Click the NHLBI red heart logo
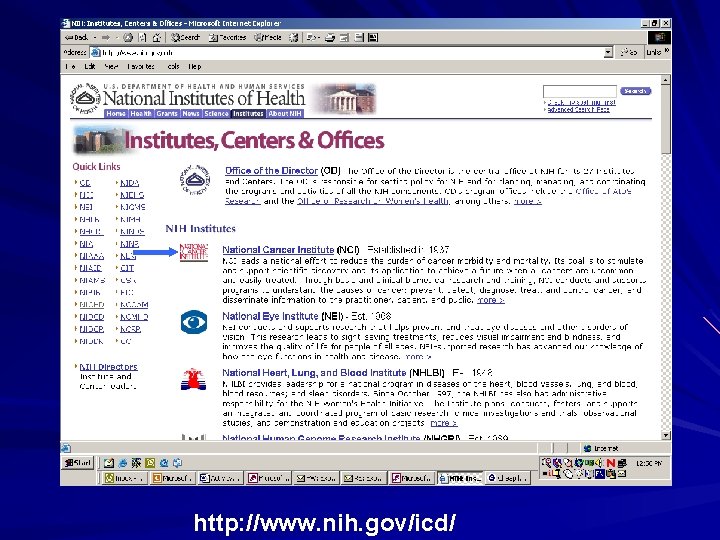 click(x=193, y=379)
